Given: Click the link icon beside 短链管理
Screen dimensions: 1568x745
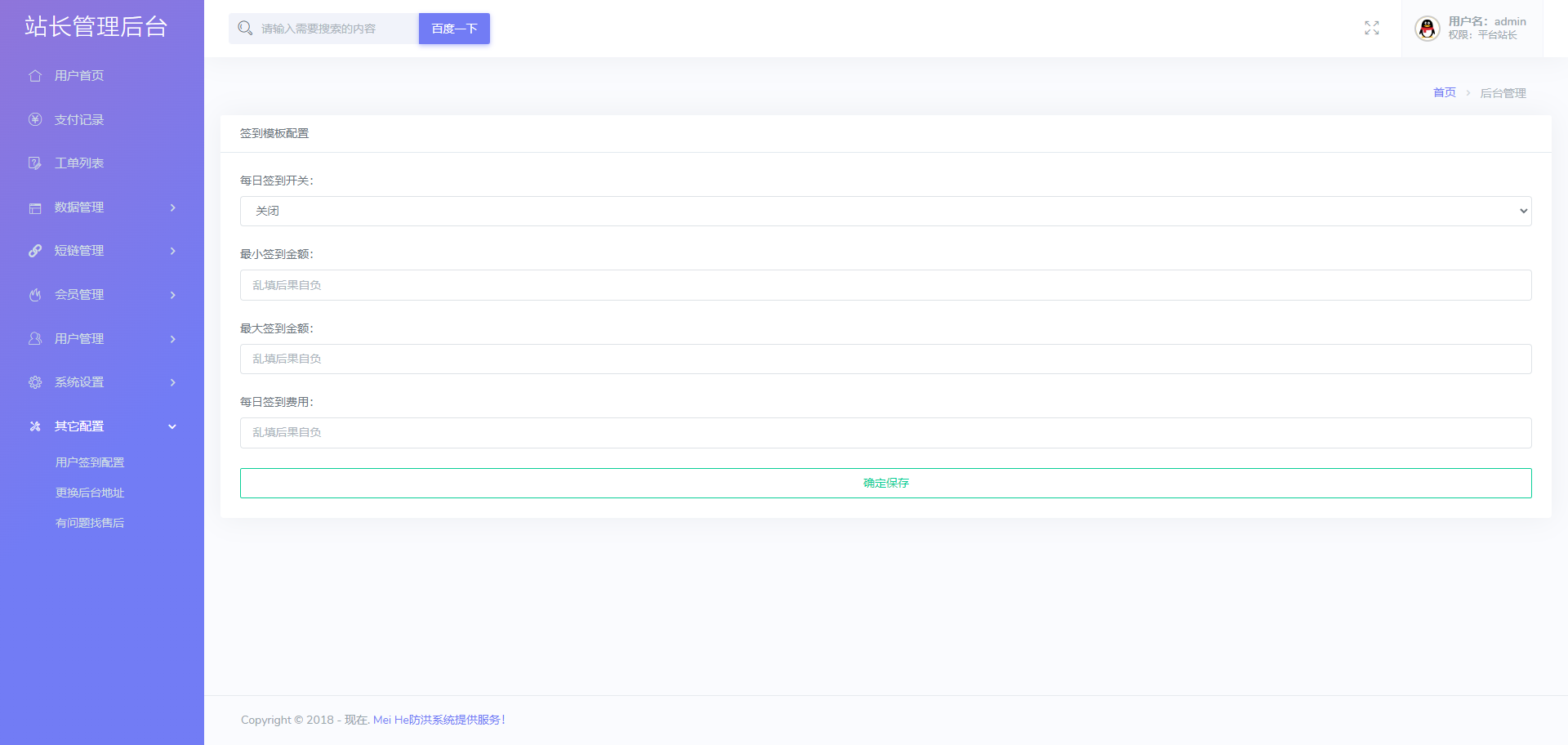Looking at the screenshot, I should point(35,251).
